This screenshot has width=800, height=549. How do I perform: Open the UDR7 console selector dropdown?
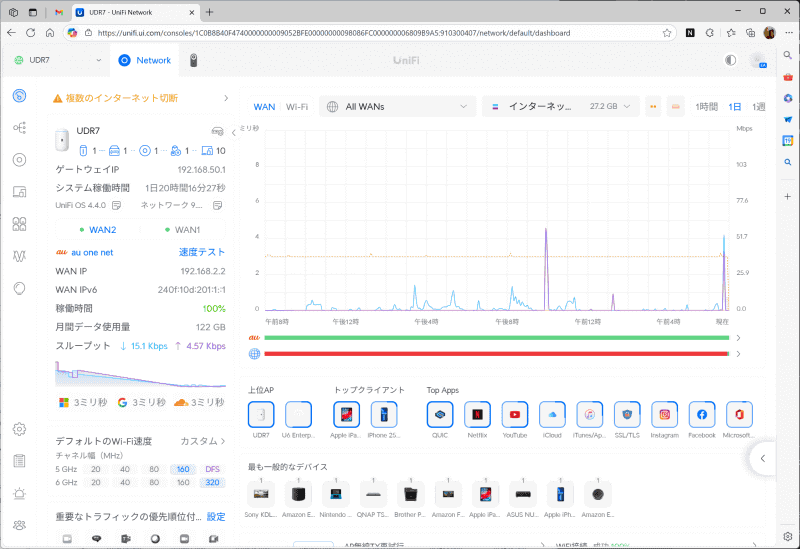[57, 60]
